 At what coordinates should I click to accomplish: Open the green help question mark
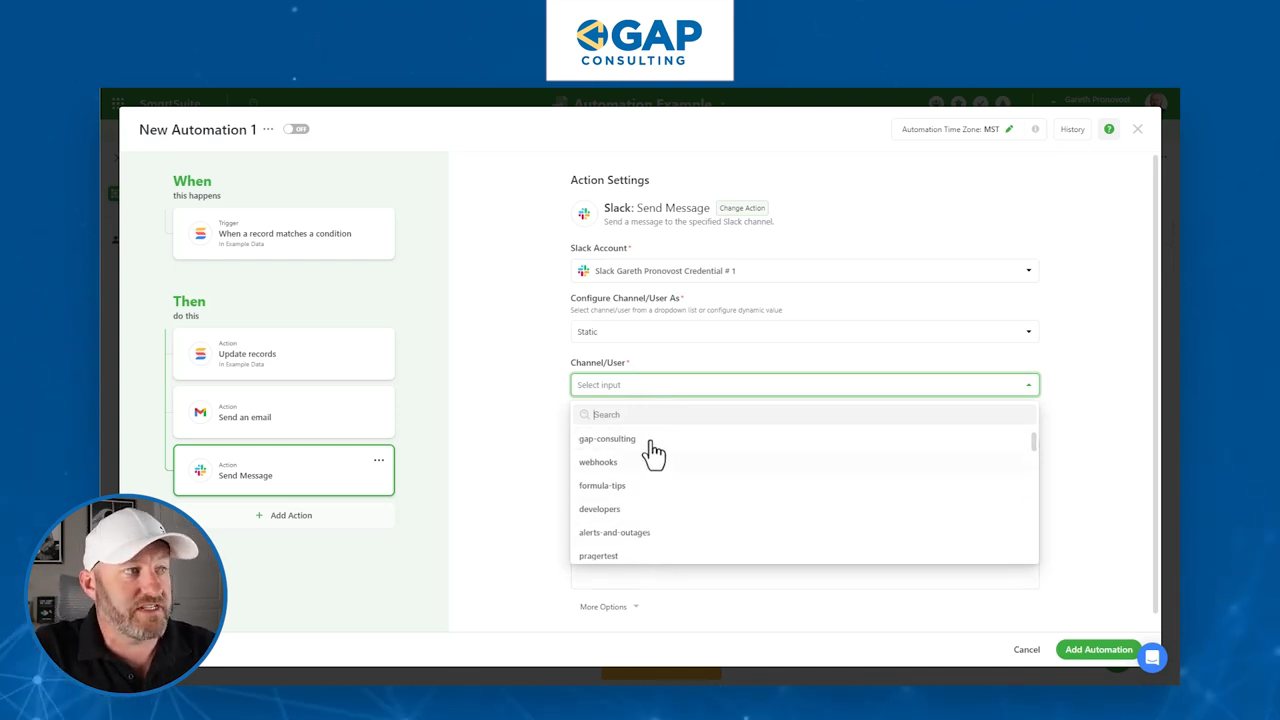coord(1109,129)
